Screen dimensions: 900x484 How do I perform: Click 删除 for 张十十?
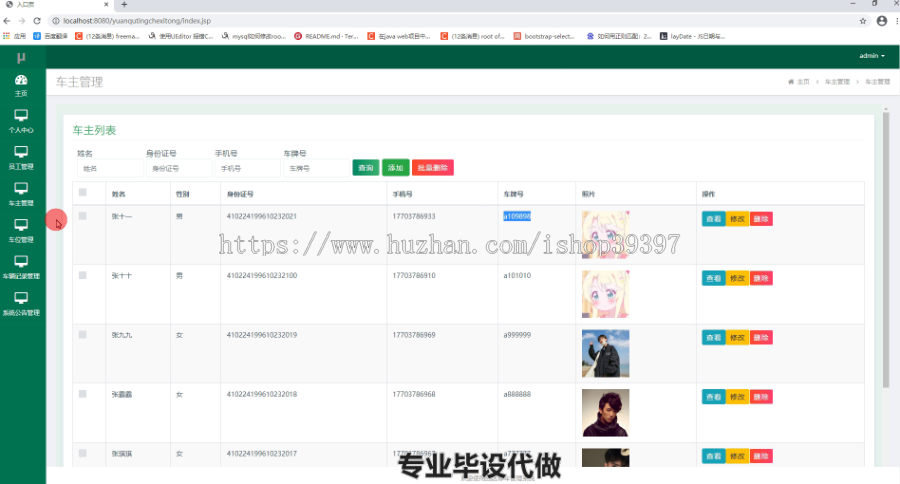[x=761, y=278]
